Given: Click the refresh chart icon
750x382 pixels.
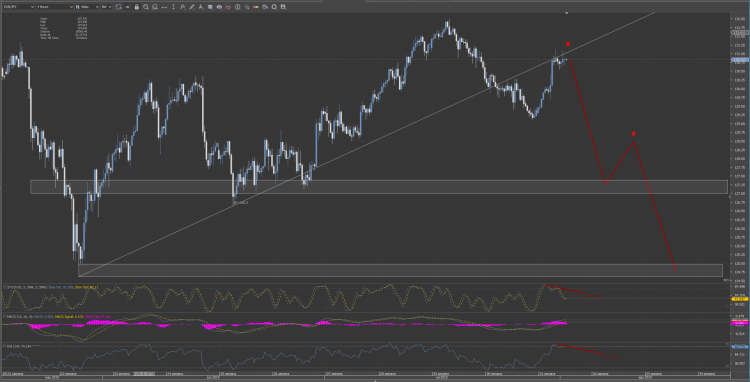Looking at the screenshot, I should pyautogui.click(x=118, y=7).
